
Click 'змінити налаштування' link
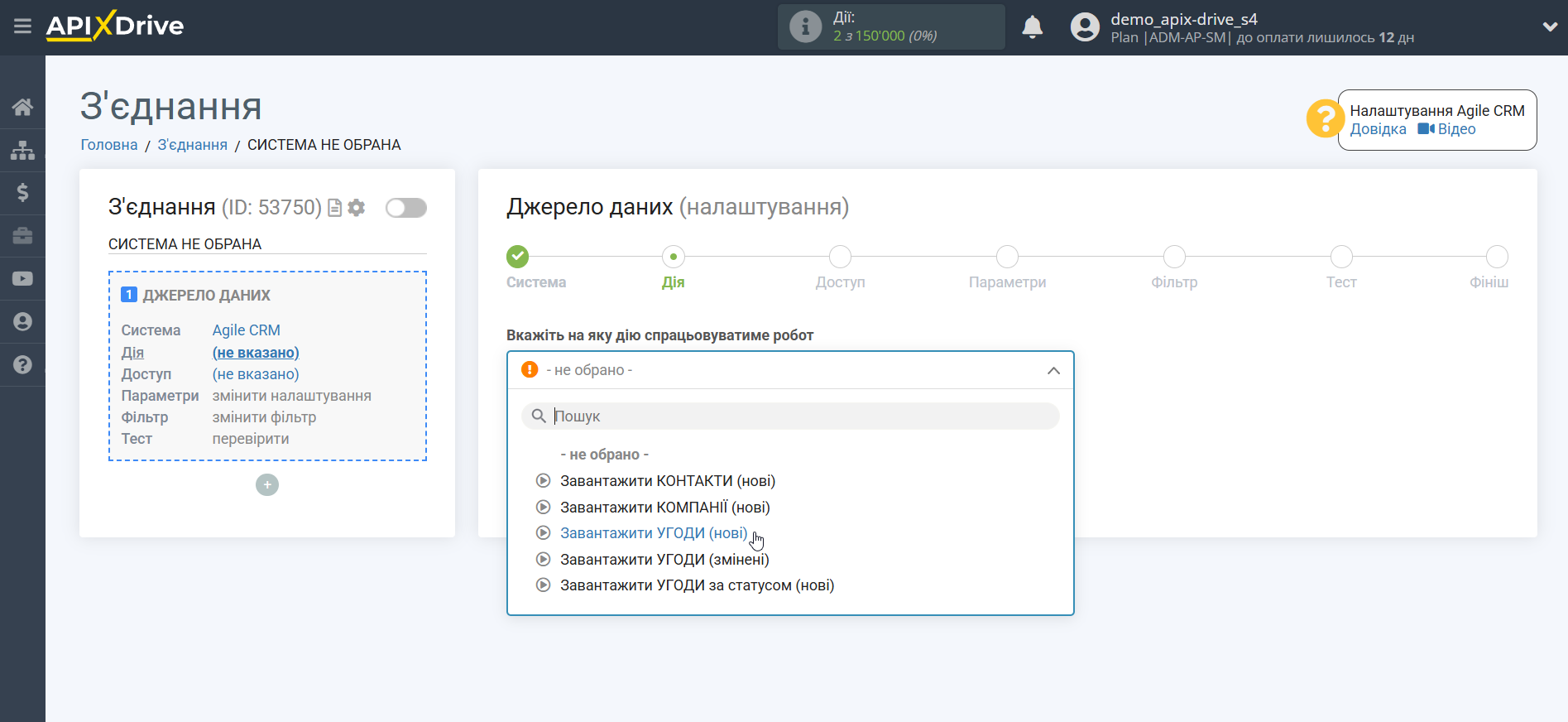pyautogui.click(x=292, y=396)
